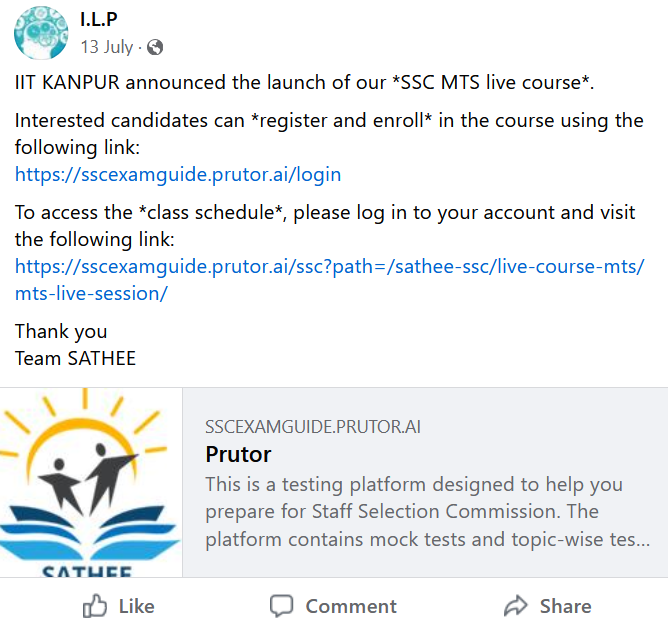Click the public globe privacy icon
Screen dimensions: 668x624
tap(155, 47)
